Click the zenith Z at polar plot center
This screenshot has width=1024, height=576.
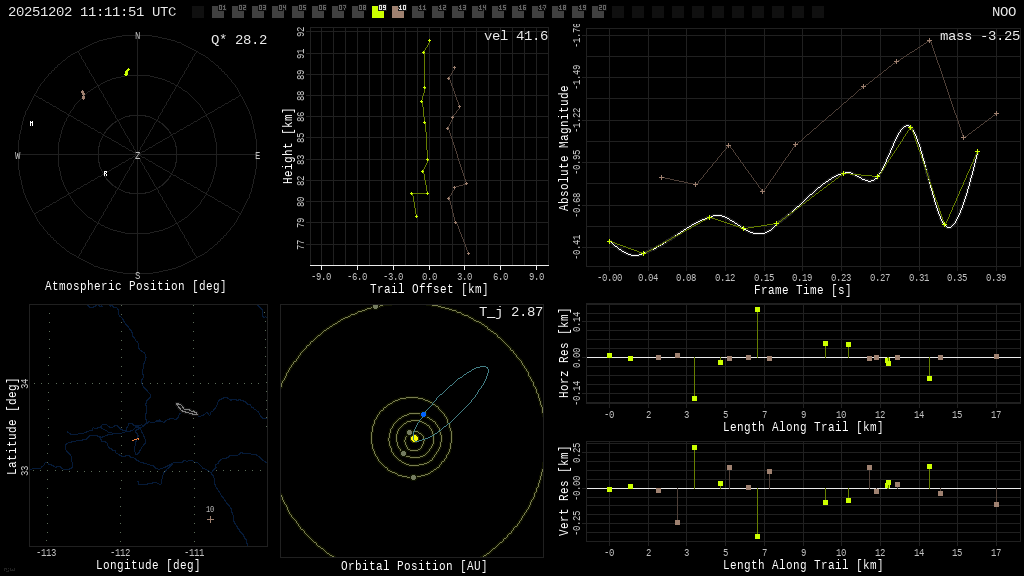pyautogui.click(x=138, y=156)
